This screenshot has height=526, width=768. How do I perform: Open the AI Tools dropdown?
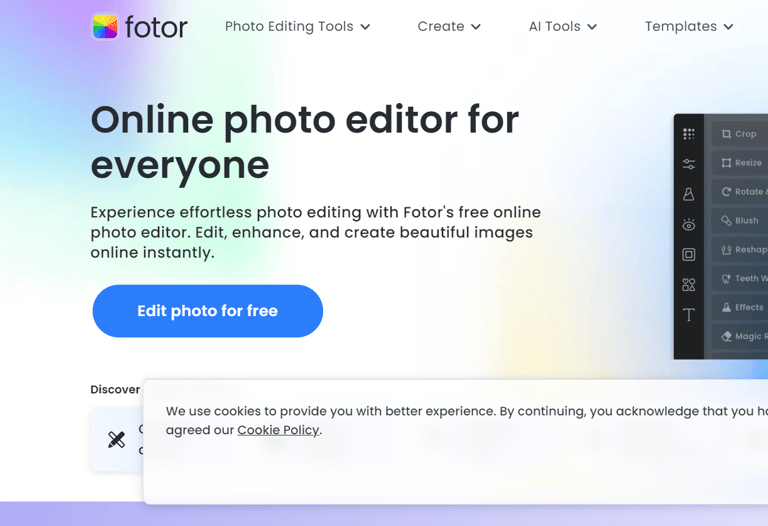tap(563, 26)
